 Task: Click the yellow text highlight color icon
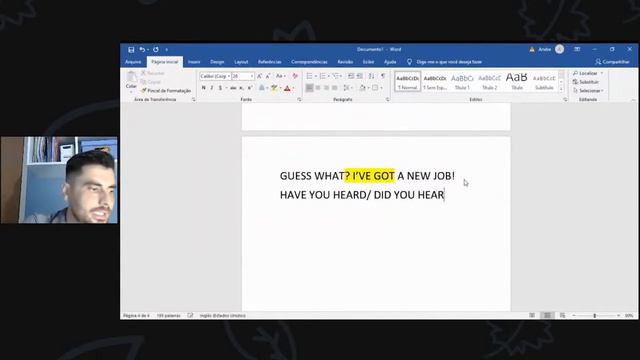pyautogui.click(x=274, y=88)
